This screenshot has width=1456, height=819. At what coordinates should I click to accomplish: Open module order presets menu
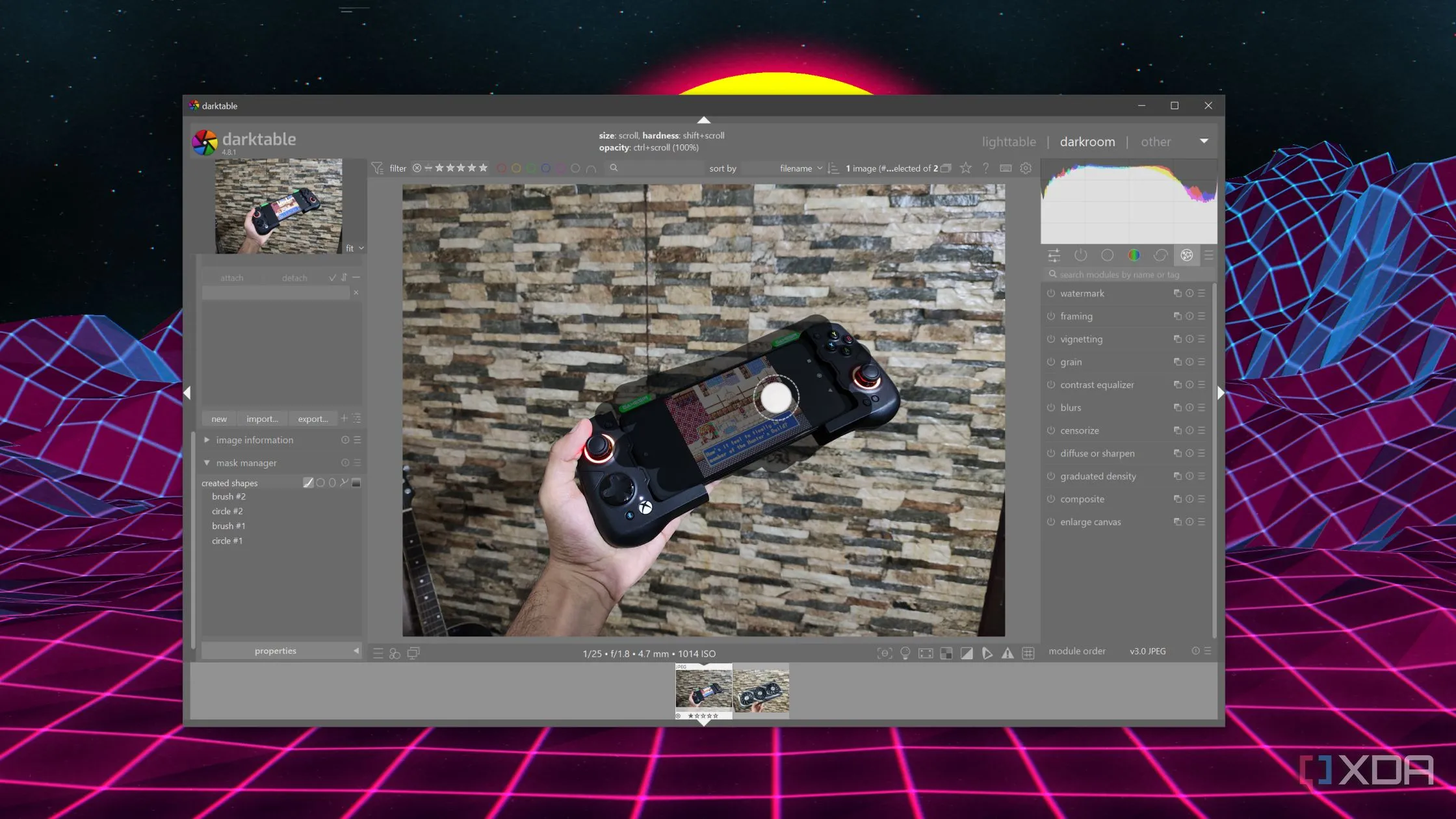coord(1207,651)
